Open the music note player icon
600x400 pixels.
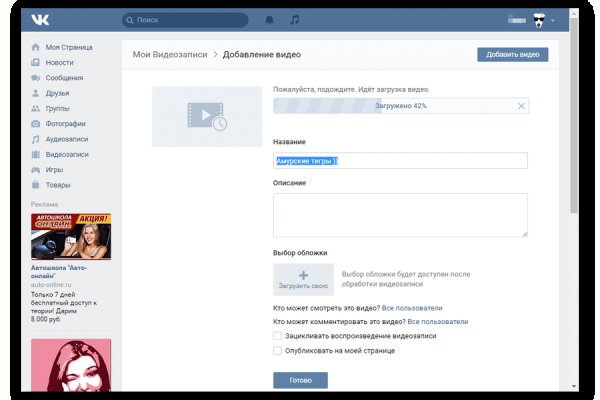tap(294, 19)
